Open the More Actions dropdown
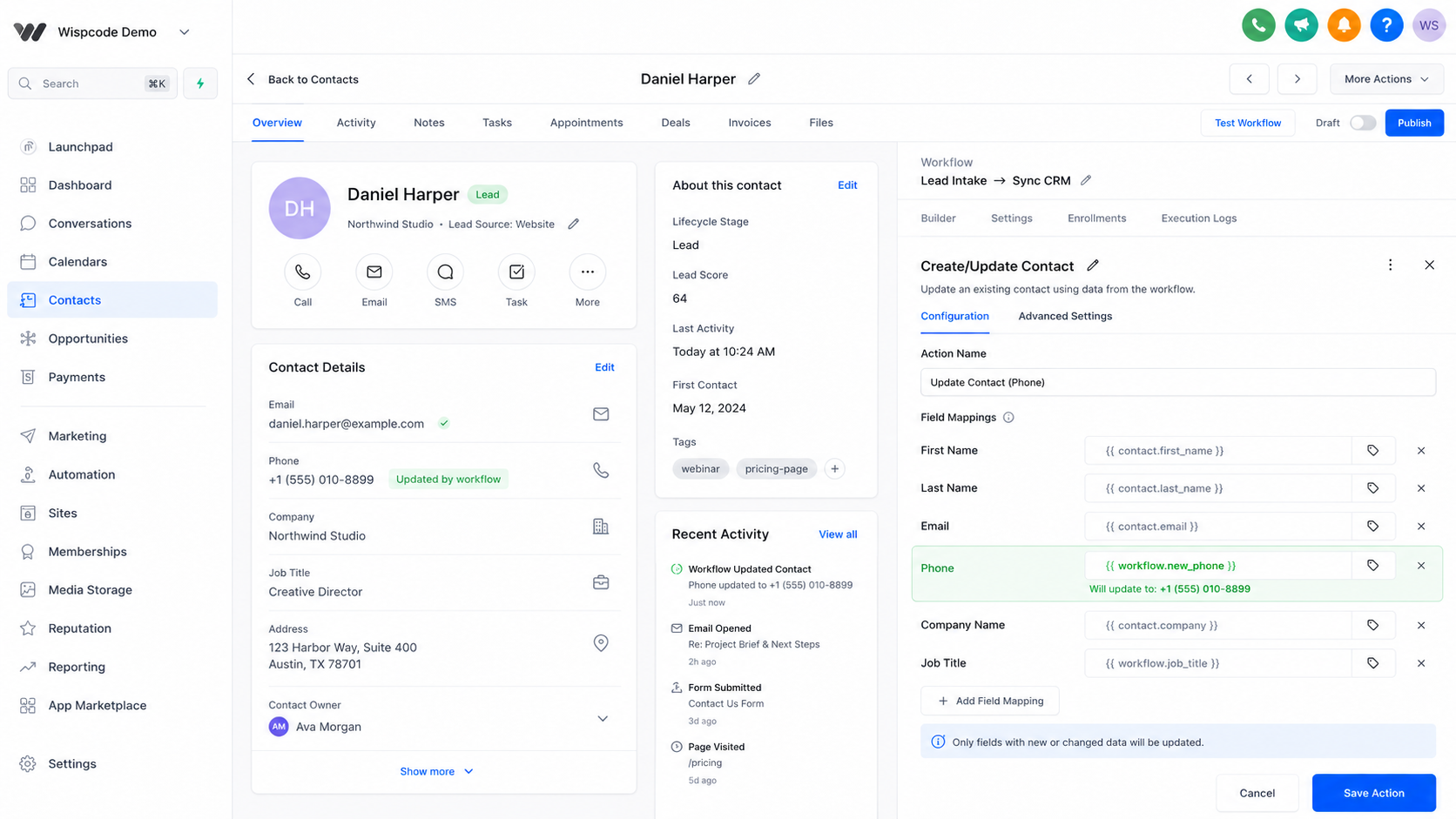 pyautogui.click(x=1386, y=79)
